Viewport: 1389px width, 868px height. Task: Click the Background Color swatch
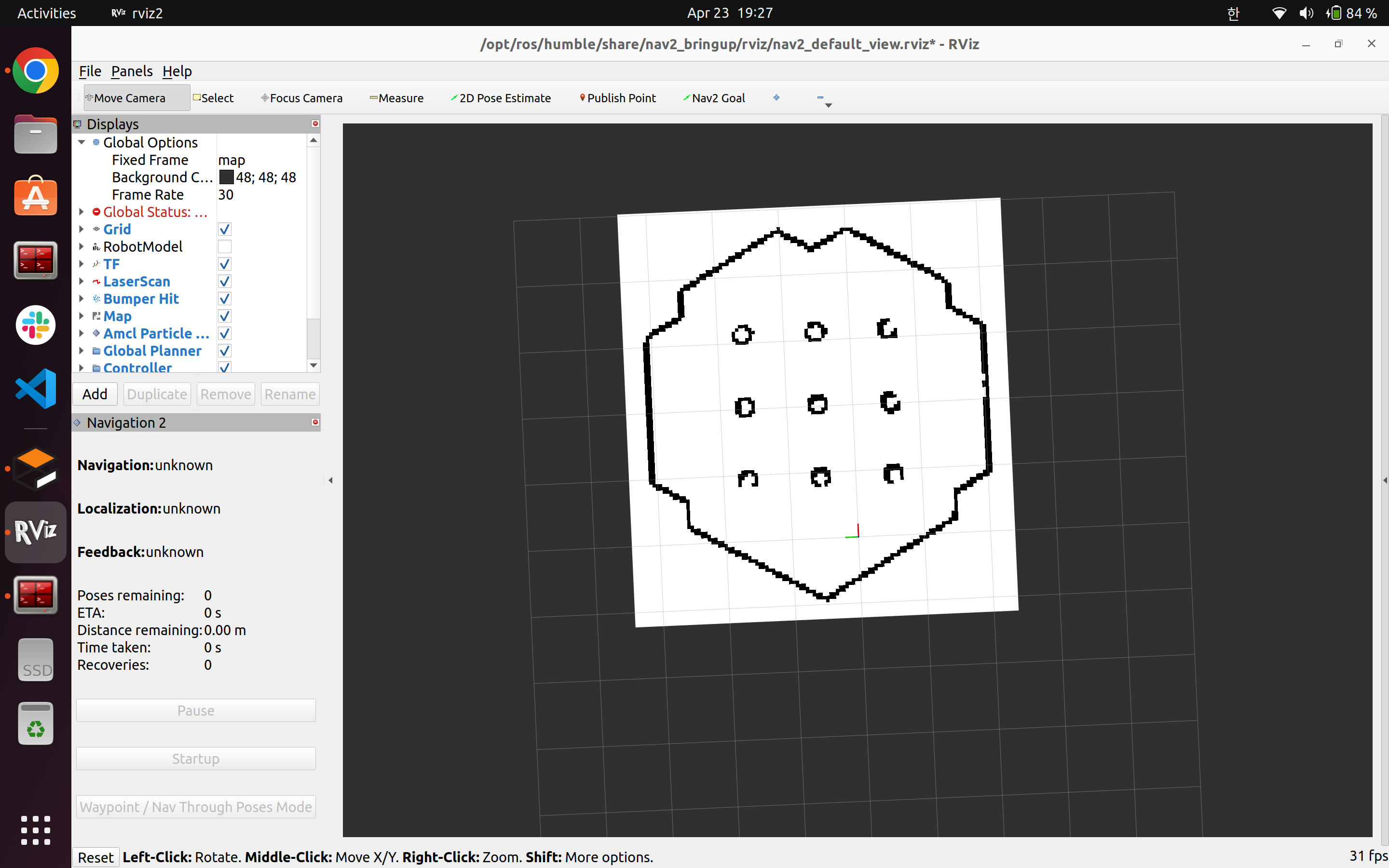(x=227, y=177)
